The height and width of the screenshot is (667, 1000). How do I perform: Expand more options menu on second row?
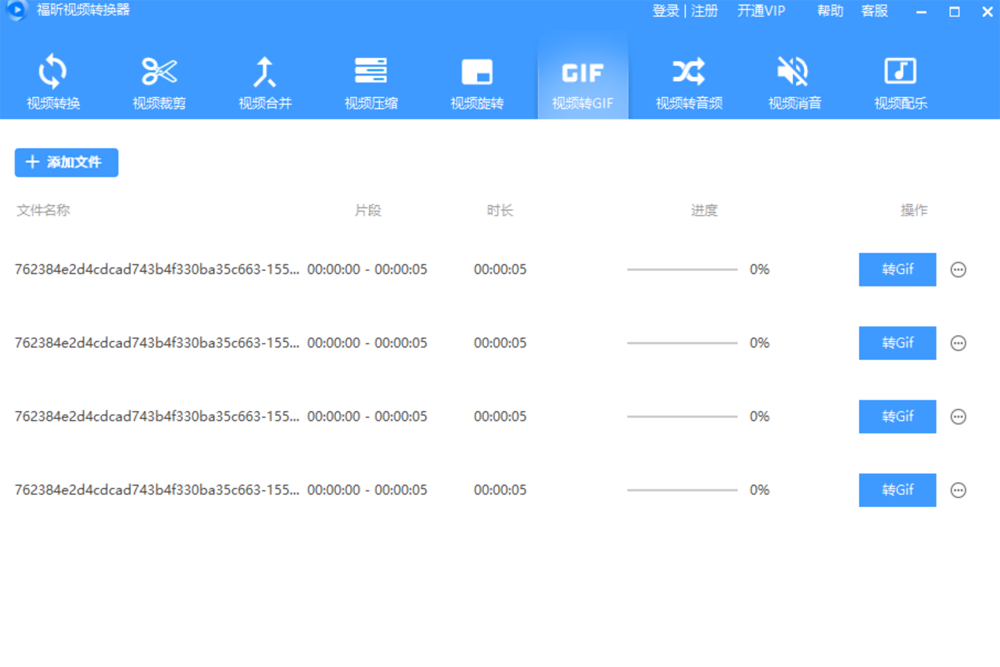[x=958, y=343]
